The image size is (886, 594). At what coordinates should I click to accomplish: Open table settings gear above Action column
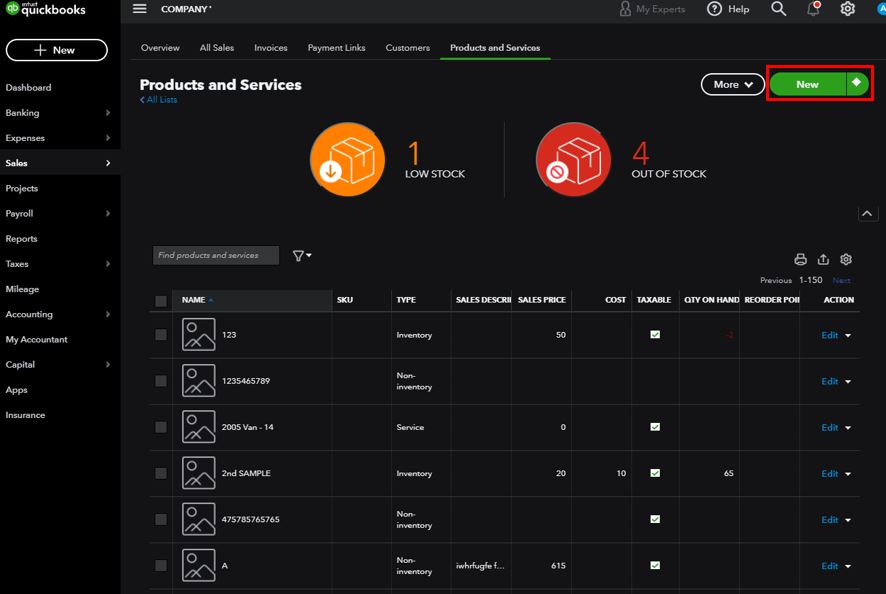click(846, 259)
